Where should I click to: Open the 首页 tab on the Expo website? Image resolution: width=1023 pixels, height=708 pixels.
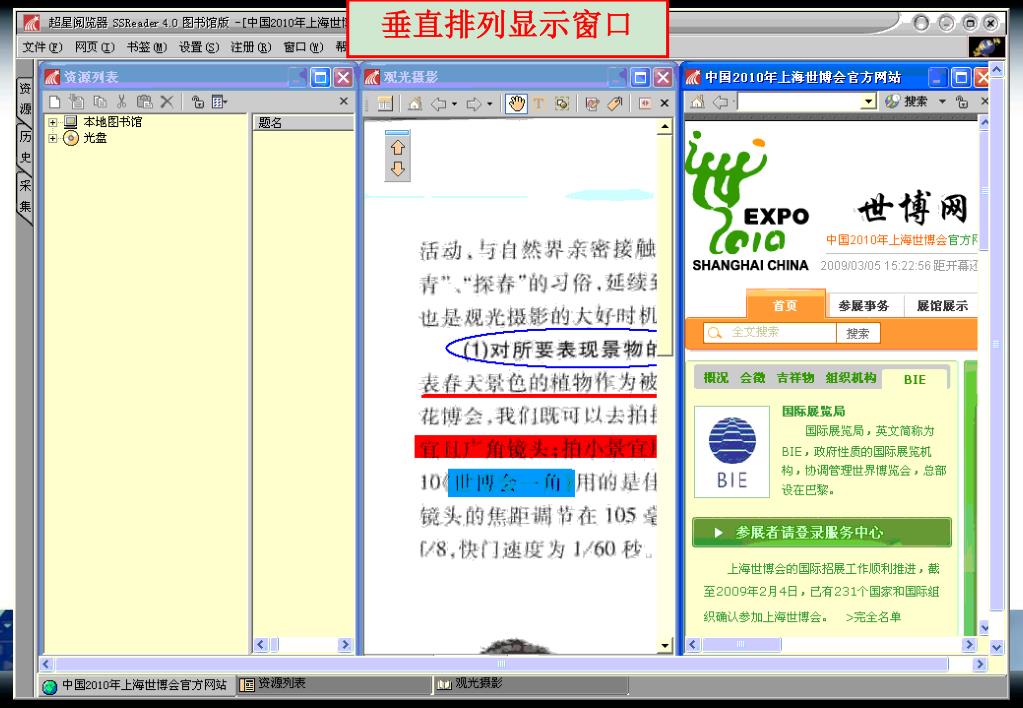786,305
